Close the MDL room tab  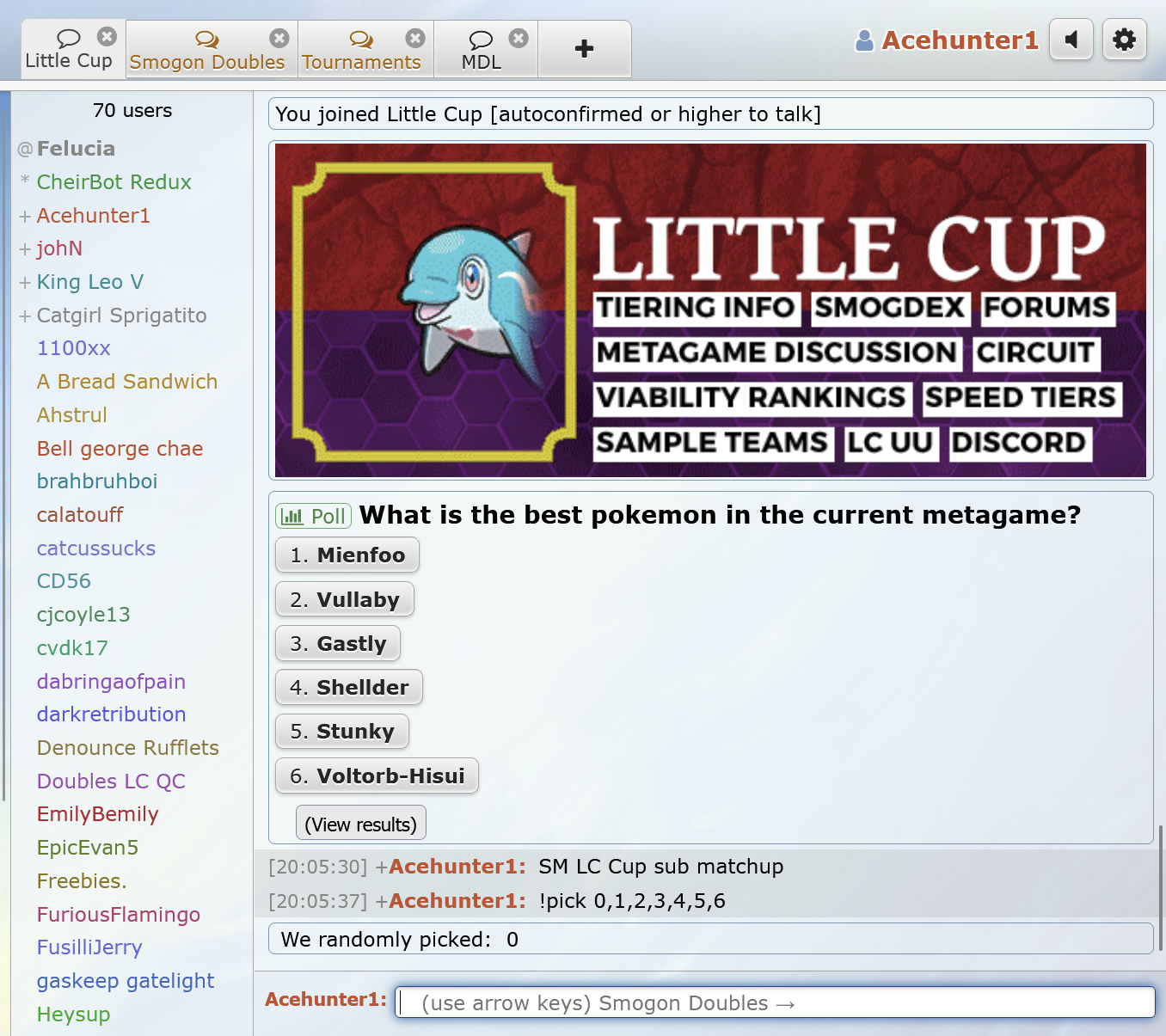coord(519,38)
